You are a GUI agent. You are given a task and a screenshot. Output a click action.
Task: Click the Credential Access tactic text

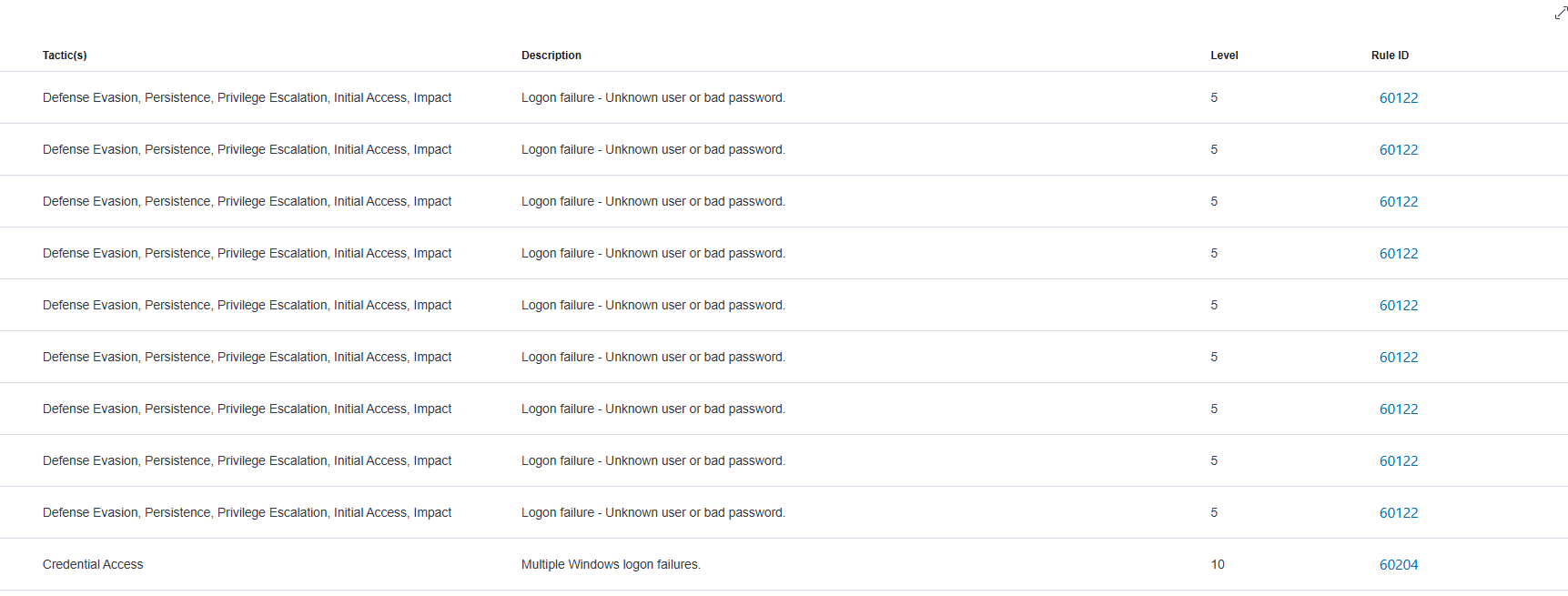pos(93,564)
